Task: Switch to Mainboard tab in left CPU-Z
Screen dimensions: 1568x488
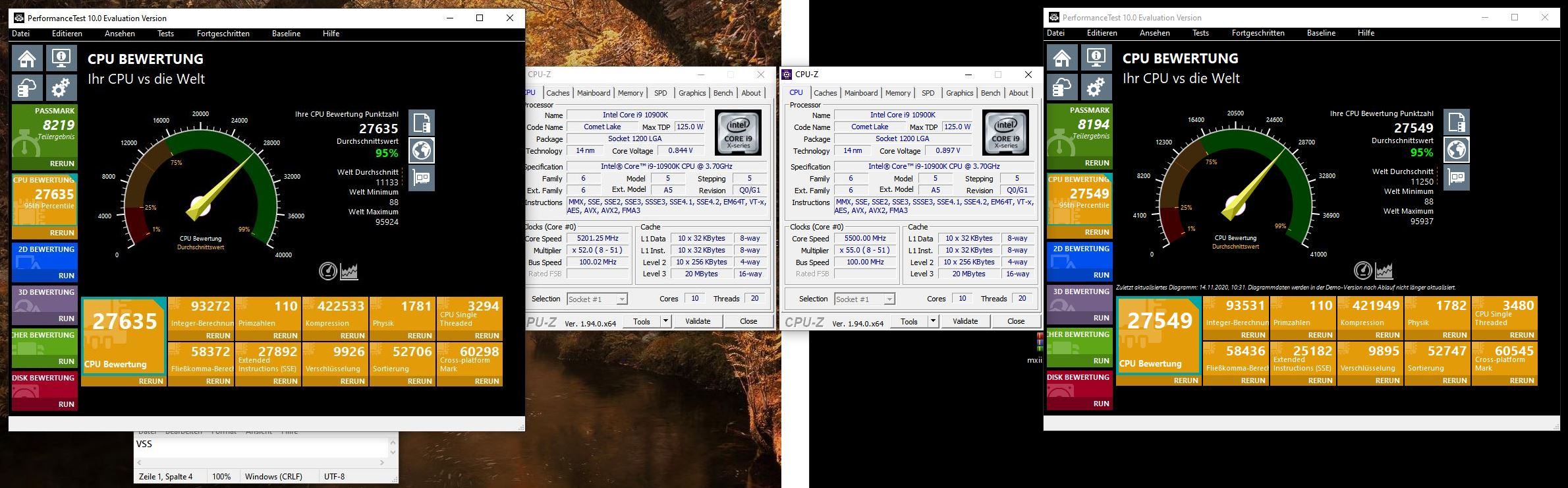Action: click(594, 93)
